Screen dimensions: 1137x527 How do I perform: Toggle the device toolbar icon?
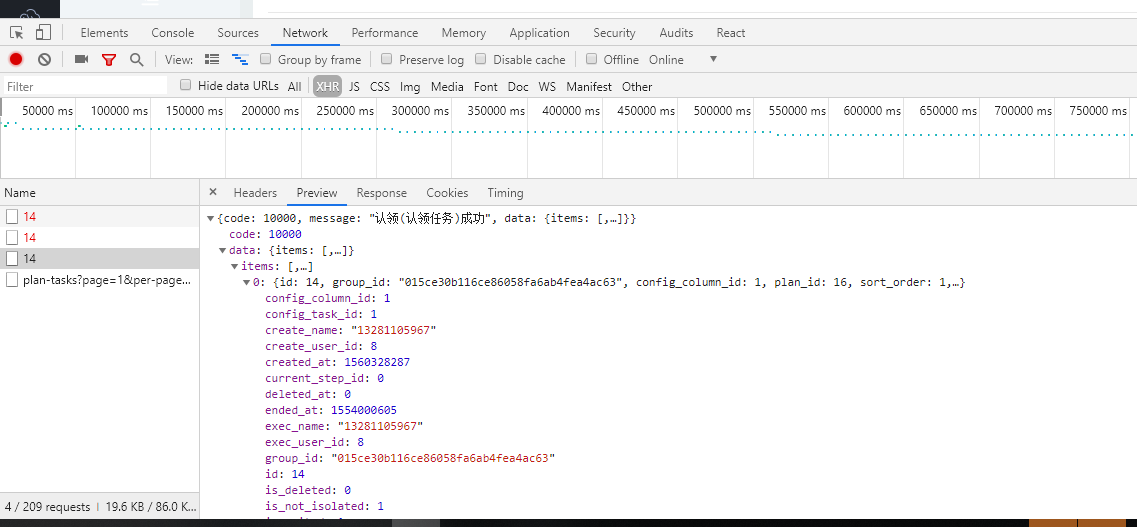click(43, 33)
